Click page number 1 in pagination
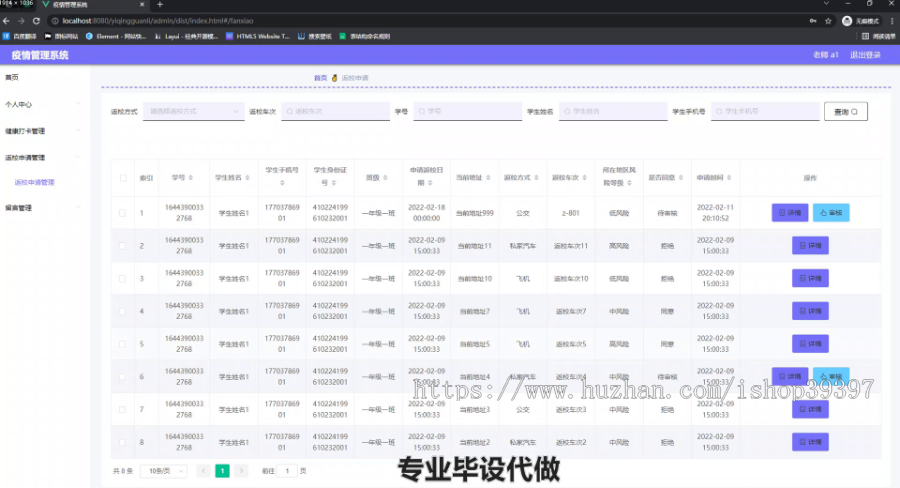 222,471
